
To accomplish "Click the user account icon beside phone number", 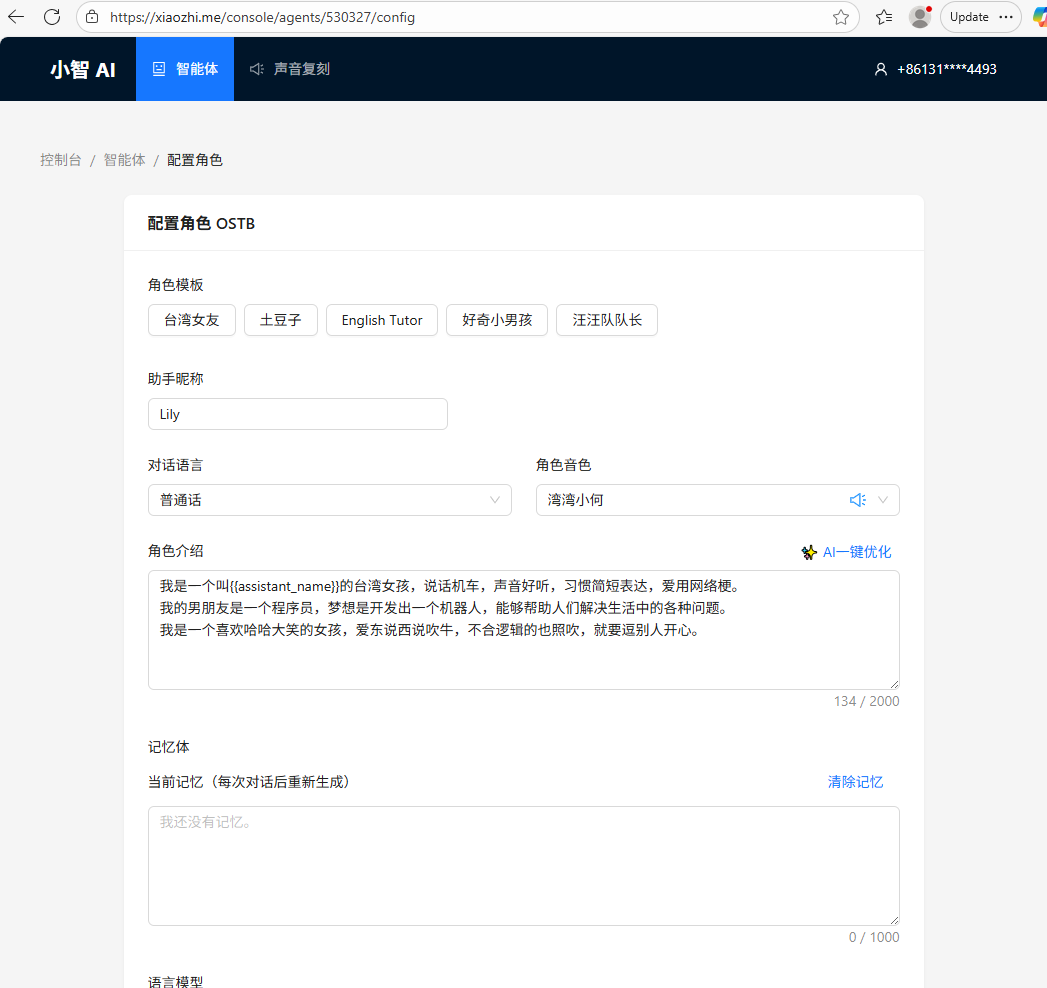I will (x=881, y=70).
